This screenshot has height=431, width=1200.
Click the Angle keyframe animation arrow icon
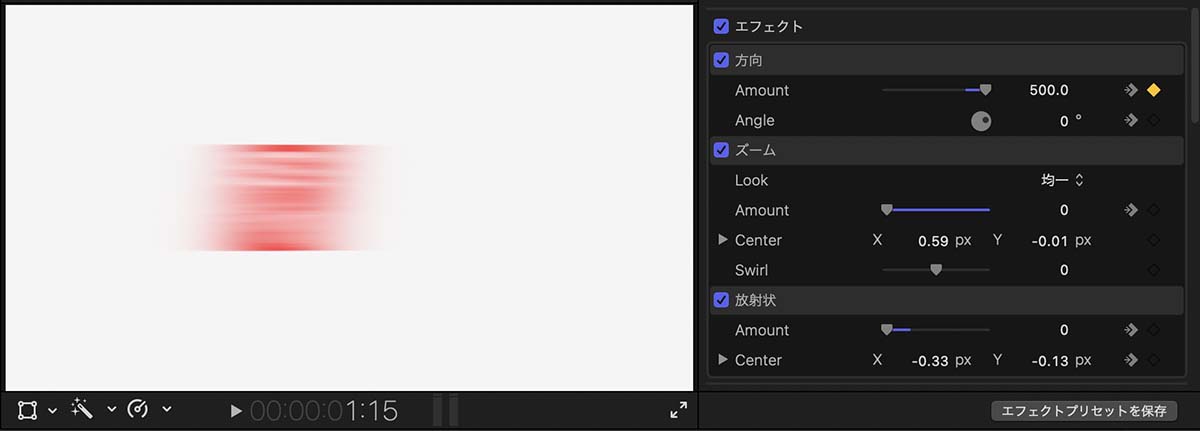tap(1130, 120)
